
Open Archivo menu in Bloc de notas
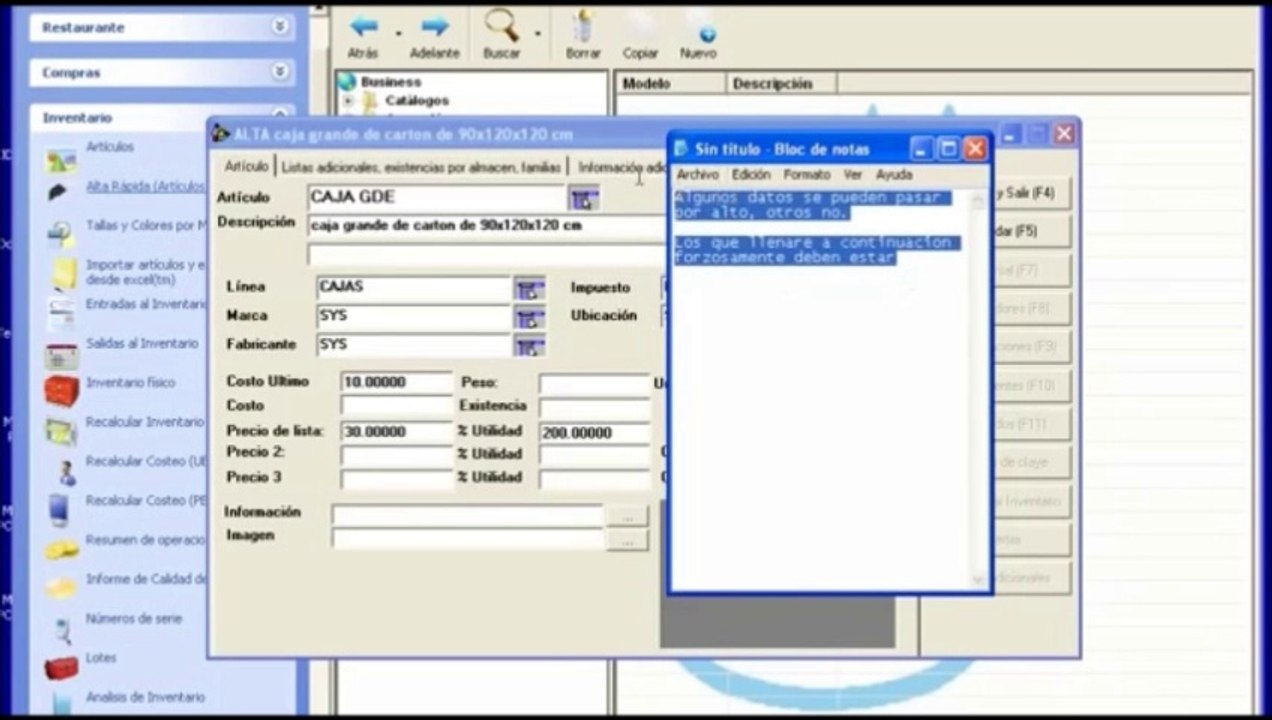click(x=697, y=174)
